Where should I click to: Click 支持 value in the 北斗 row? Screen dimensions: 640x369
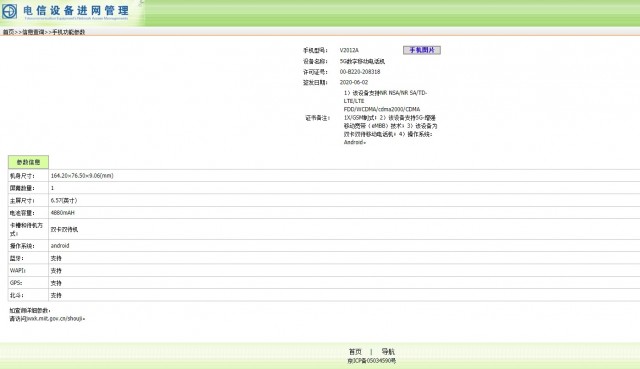point(56,295)
